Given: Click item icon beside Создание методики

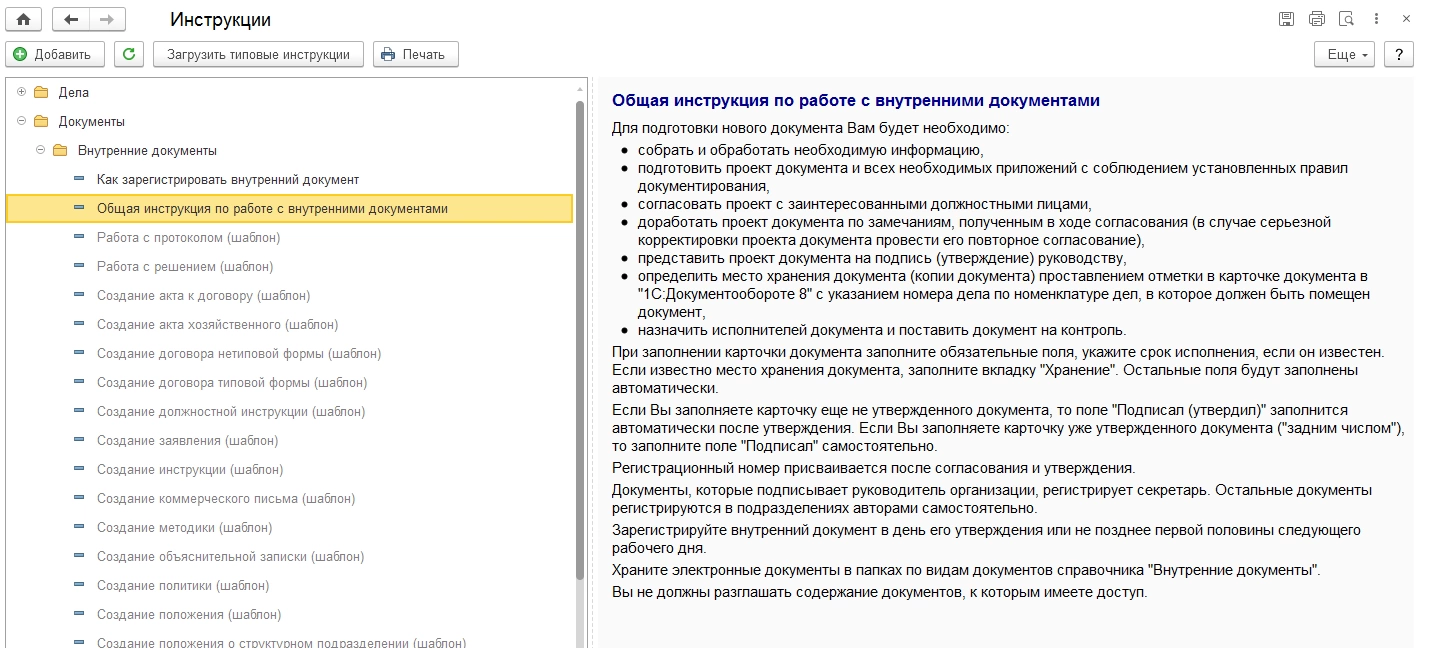Looking at the screenshot, I should pyautogui.click(x=79, y=527).
